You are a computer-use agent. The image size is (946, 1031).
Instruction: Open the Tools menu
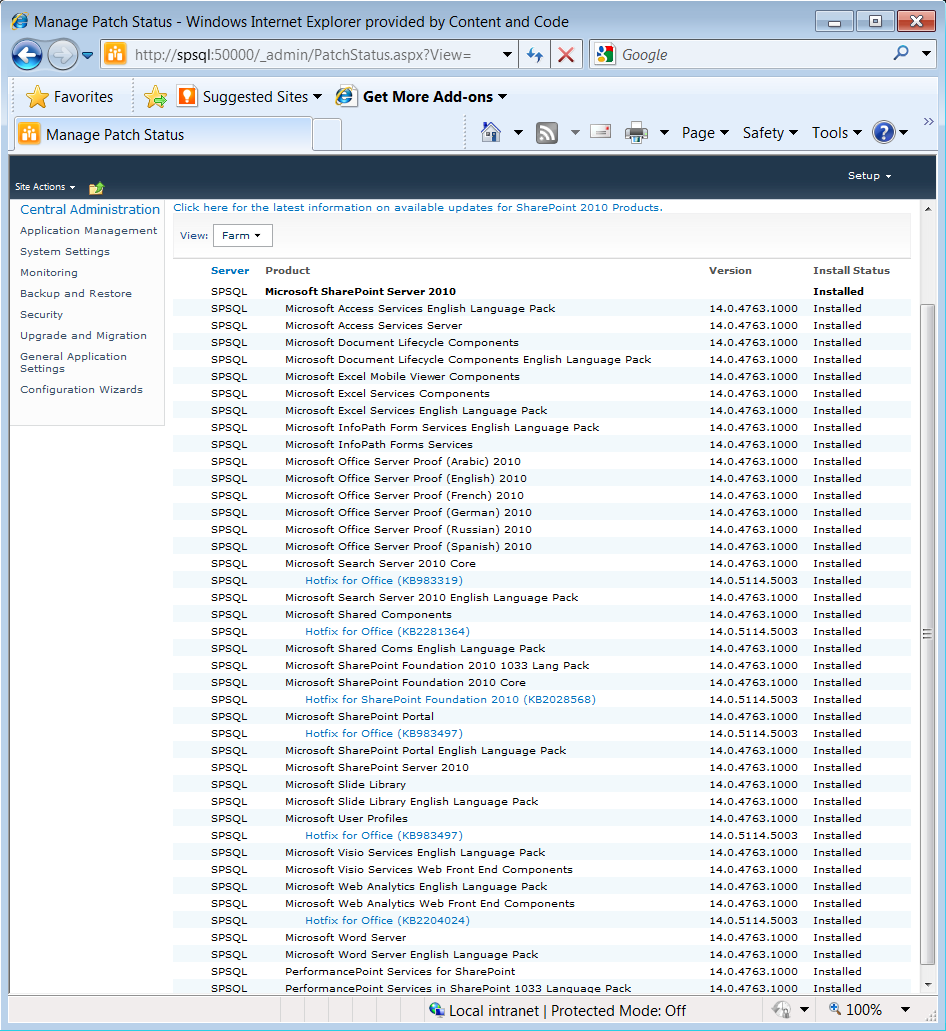pos(836,132)
